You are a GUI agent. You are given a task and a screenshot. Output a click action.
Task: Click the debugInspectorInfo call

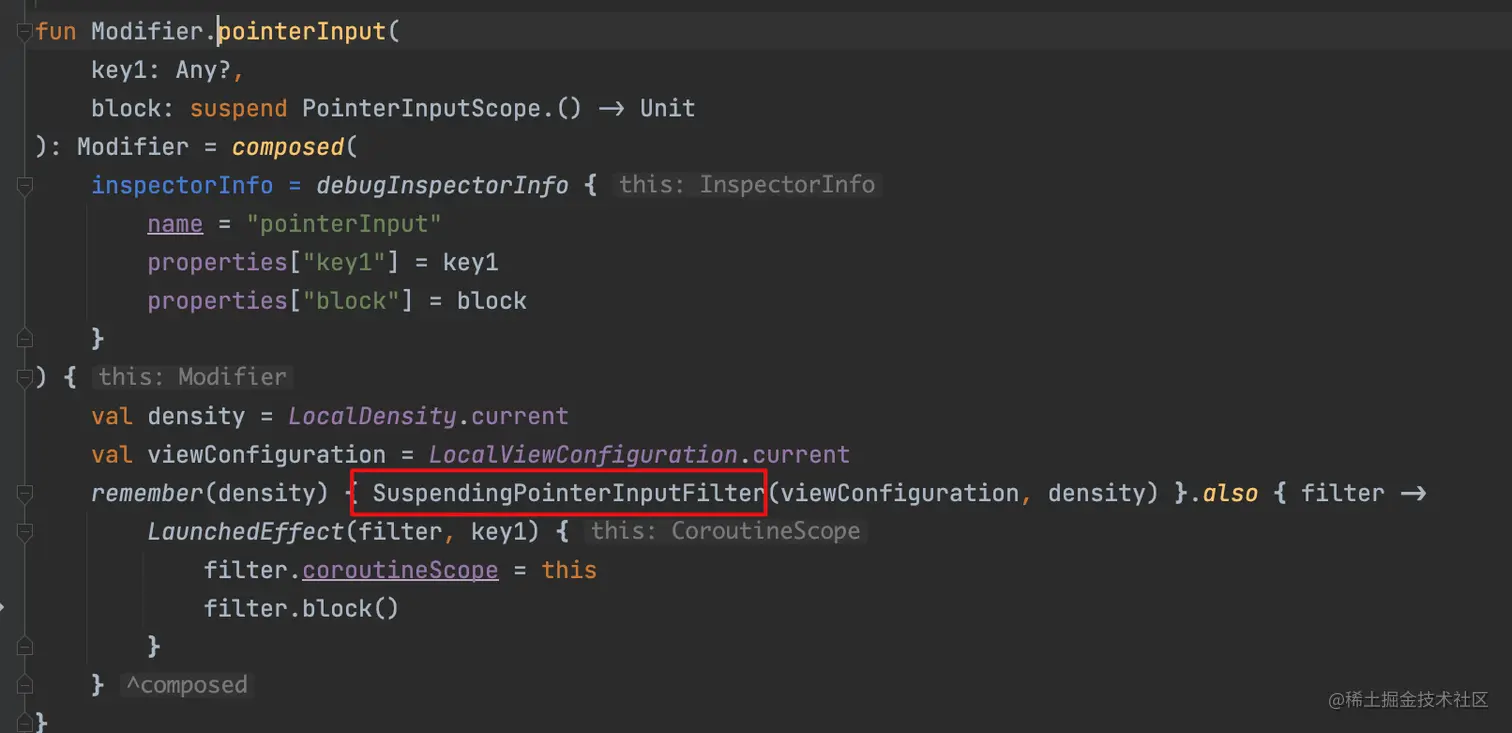point(442,185)
